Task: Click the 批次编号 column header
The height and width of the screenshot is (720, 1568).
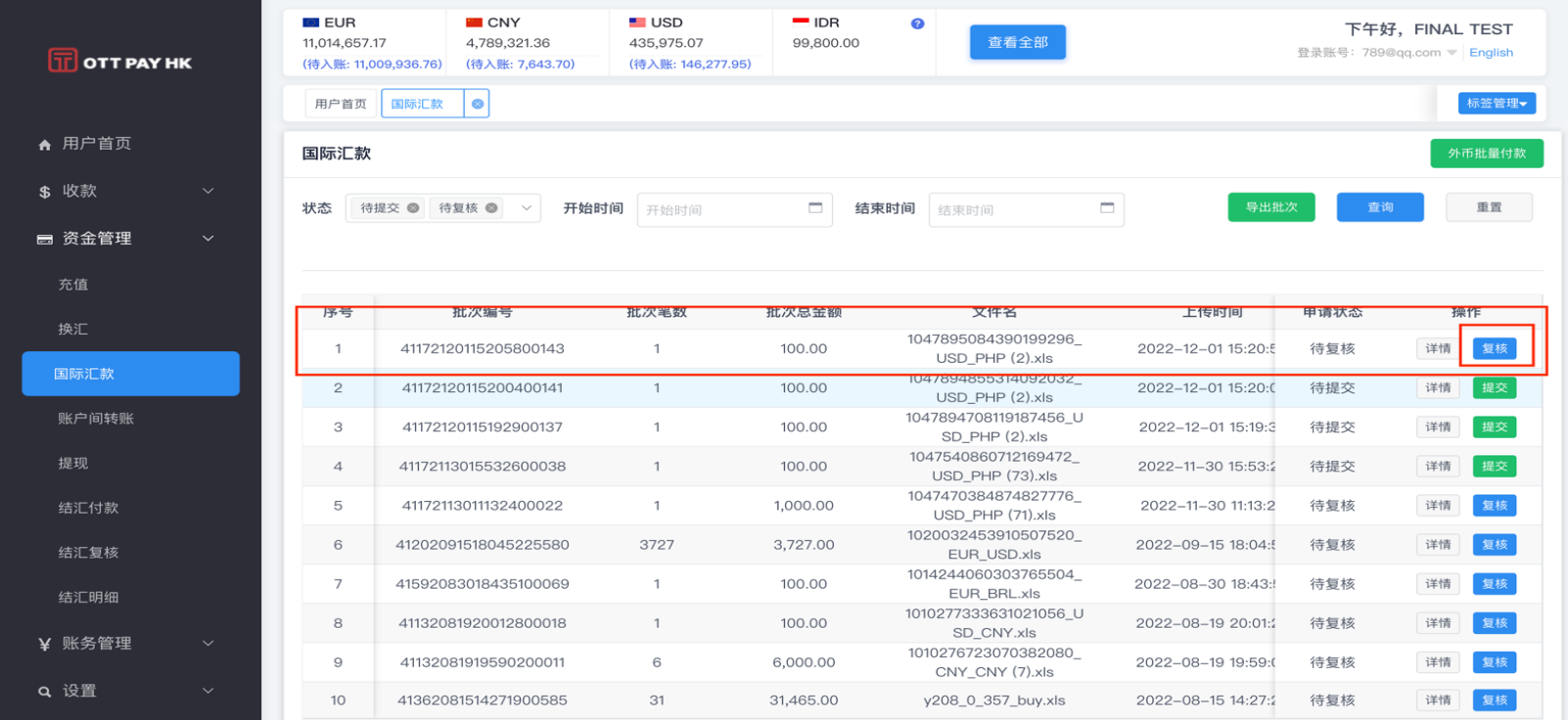Action: [x=482, y=312]
